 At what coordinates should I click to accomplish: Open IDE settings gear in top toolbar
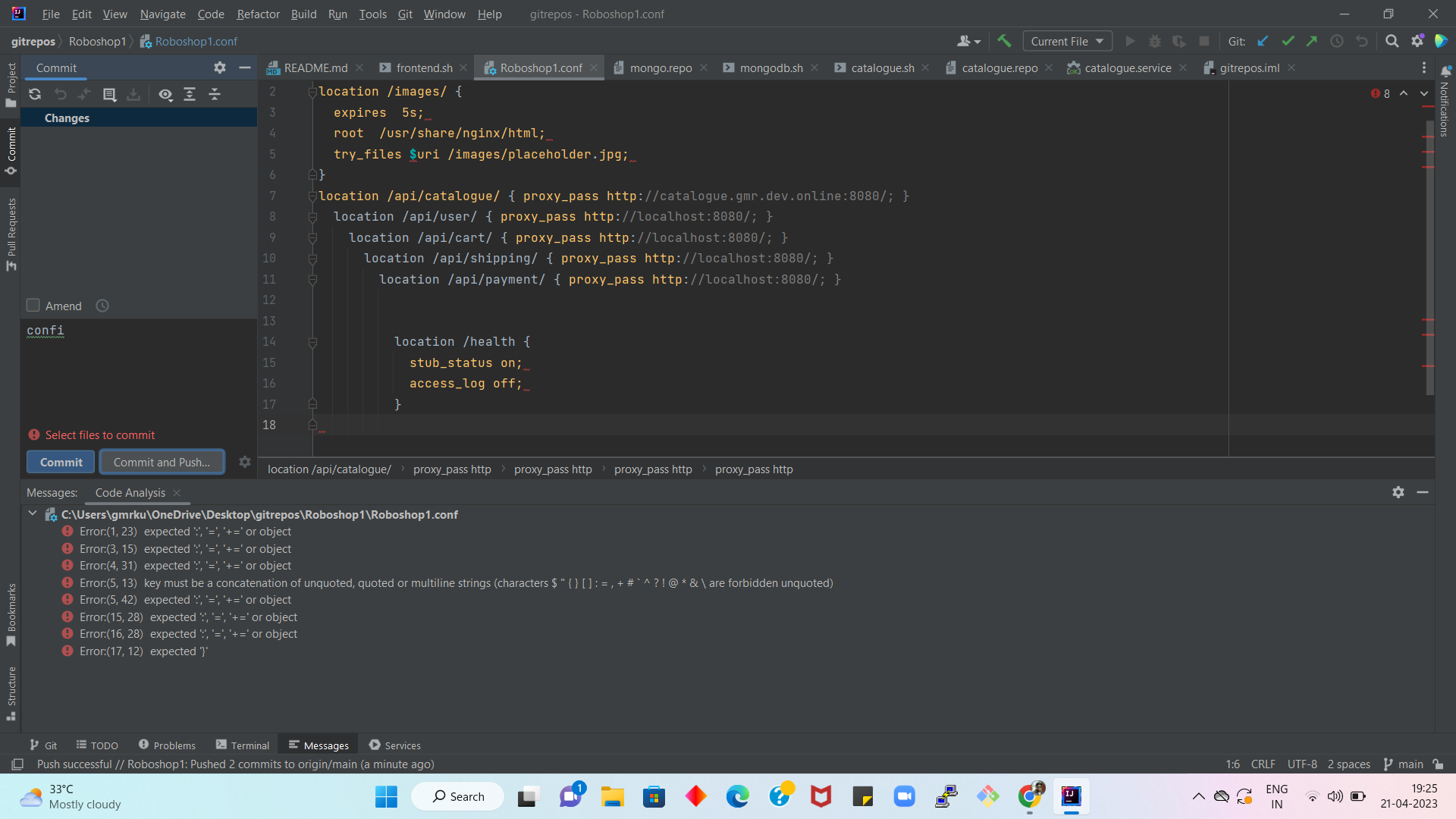[1417, 41]
